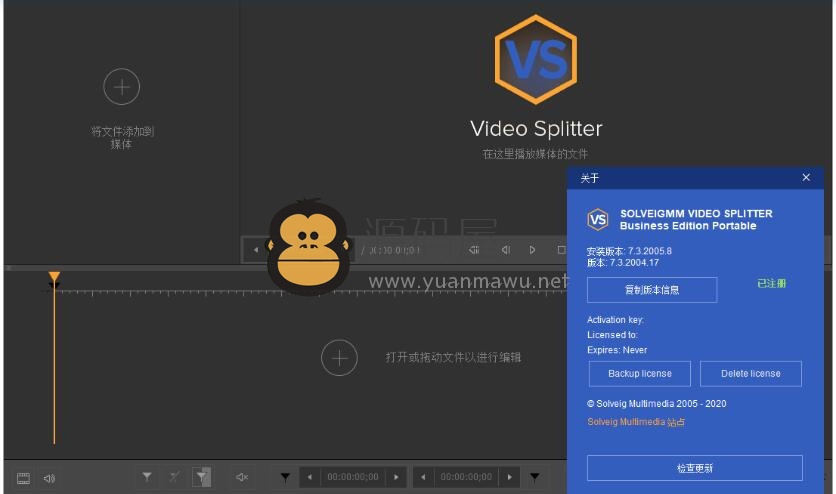The image size is (836, 494).
Task: Click the 复制版本信息 copy version info button
Action: [x=652, y=290]
